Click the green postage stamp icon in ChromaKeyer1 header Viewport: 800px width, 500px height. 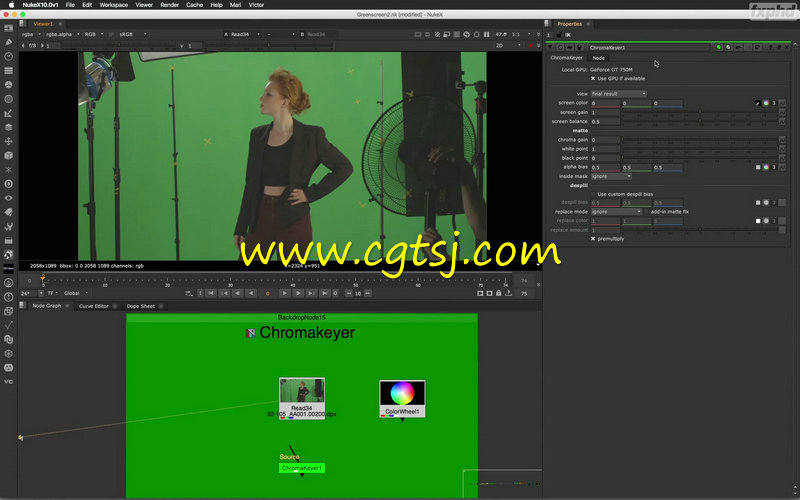719,47
